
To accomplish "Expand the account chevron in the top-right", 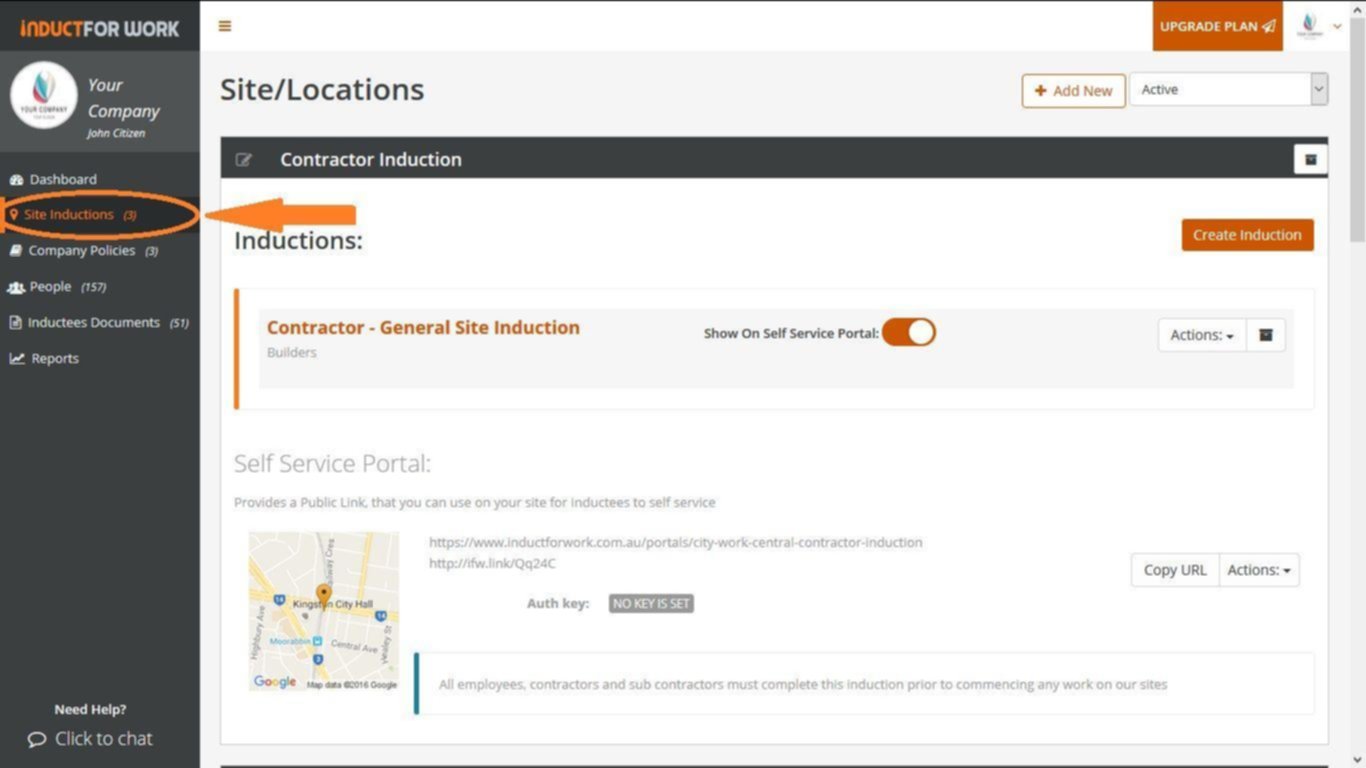I will (x=1337, y=27).
